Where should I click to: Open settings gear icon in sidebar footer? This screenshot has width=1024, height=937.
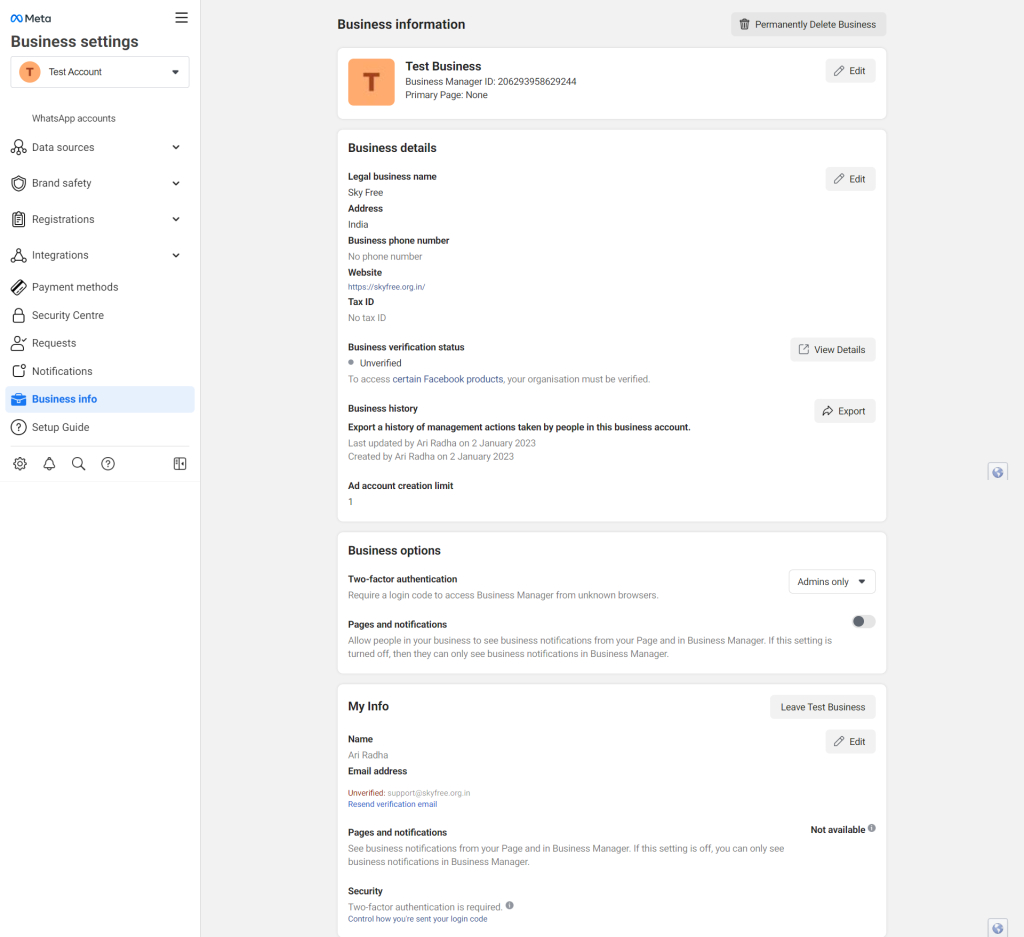20,464
